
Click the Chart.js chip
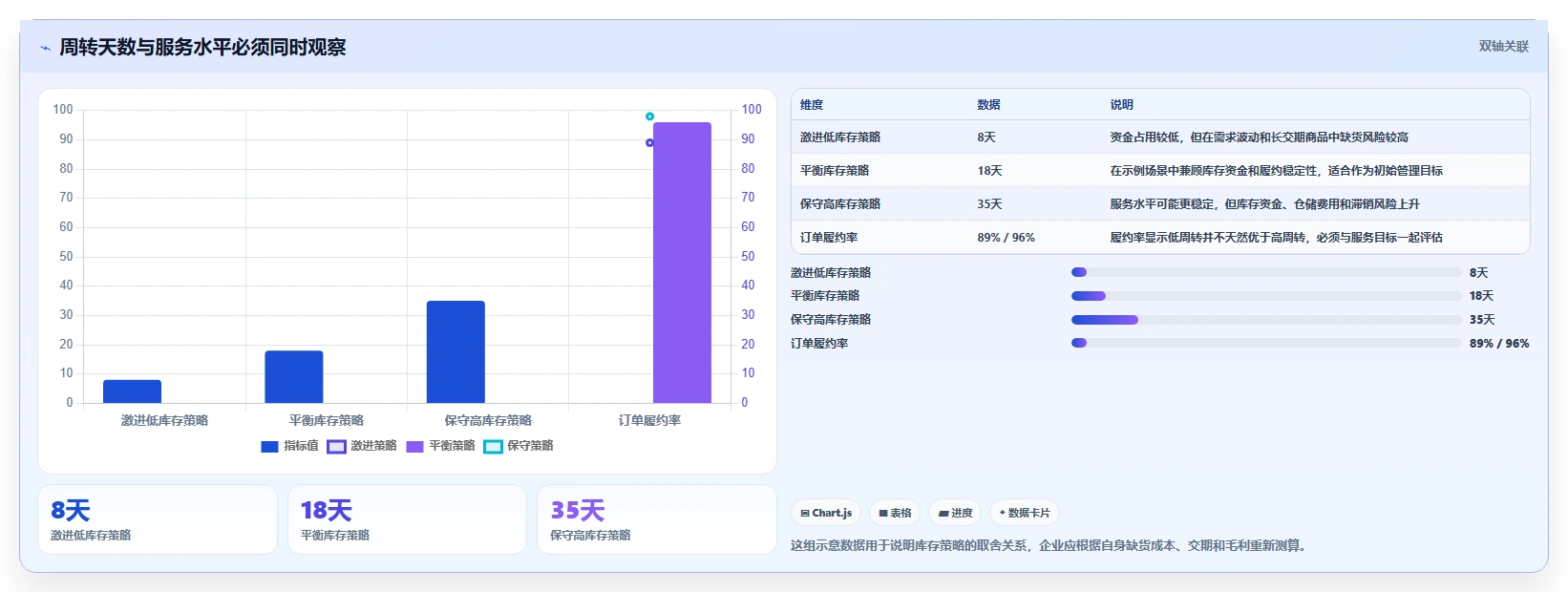826,513
